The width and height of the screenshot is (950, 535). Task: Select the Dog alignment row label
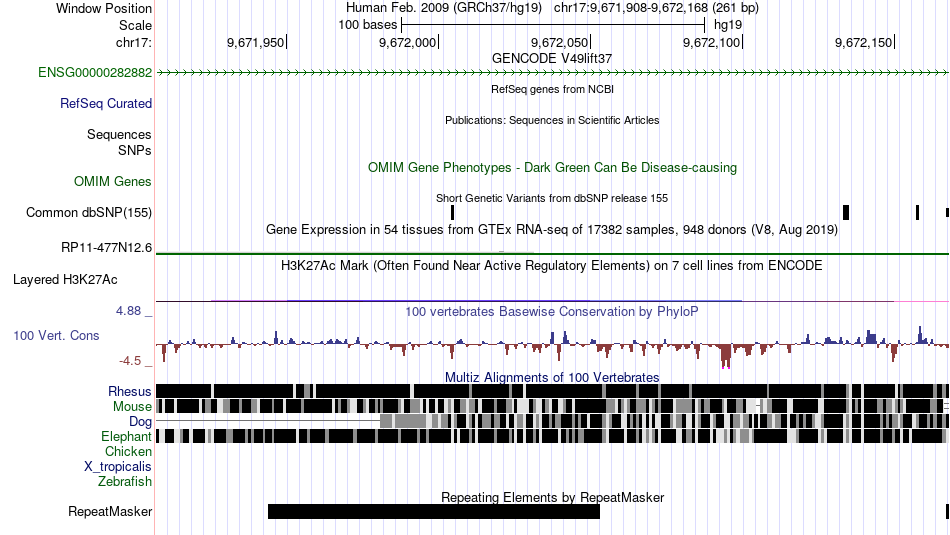click(x=141, y=422)
